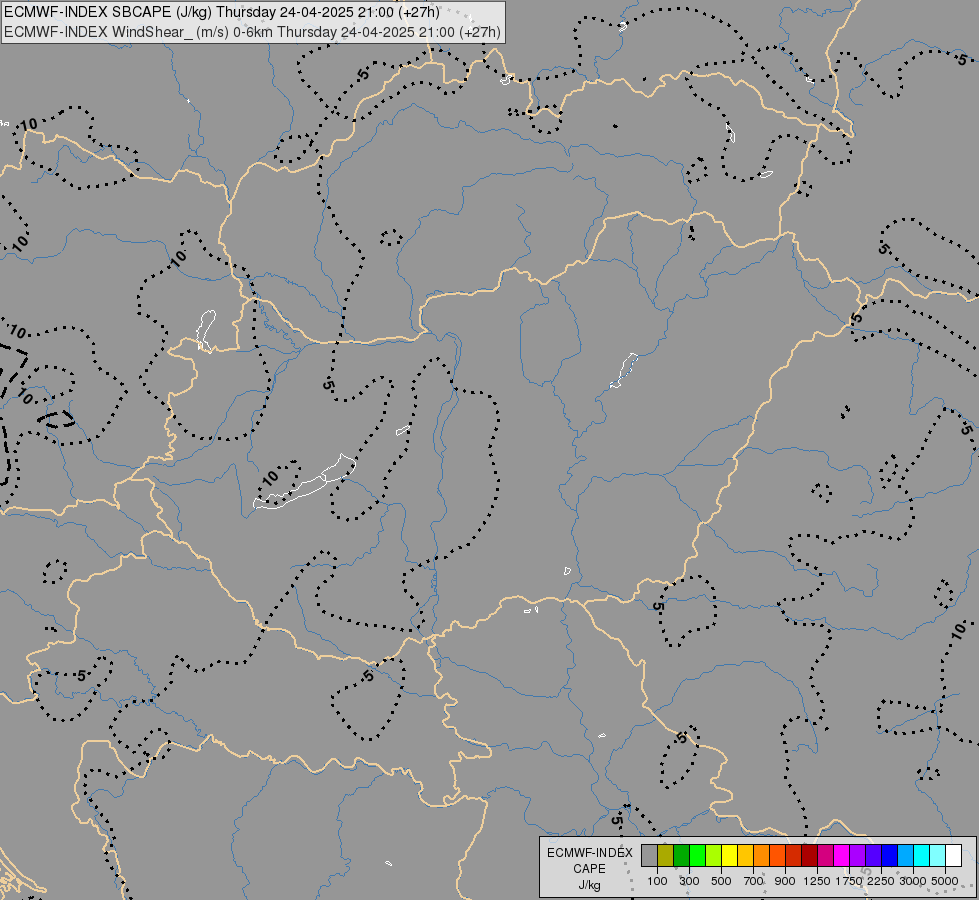
Task: Click the legend value 1250
Action: click(x=817, y=881)
